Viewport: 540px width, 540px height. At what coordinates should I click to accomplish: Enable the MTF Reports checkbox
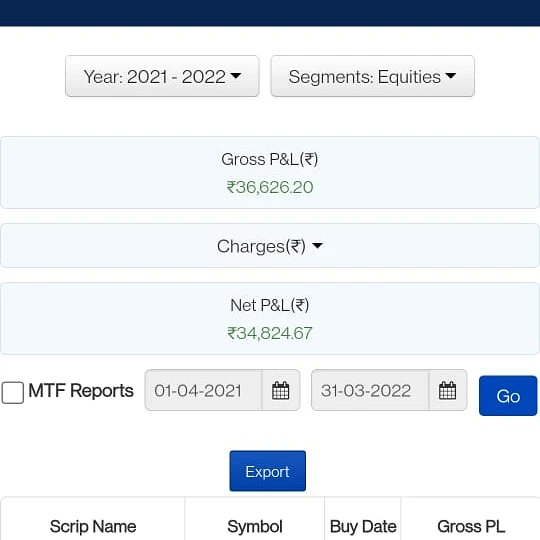click(13, 392)
